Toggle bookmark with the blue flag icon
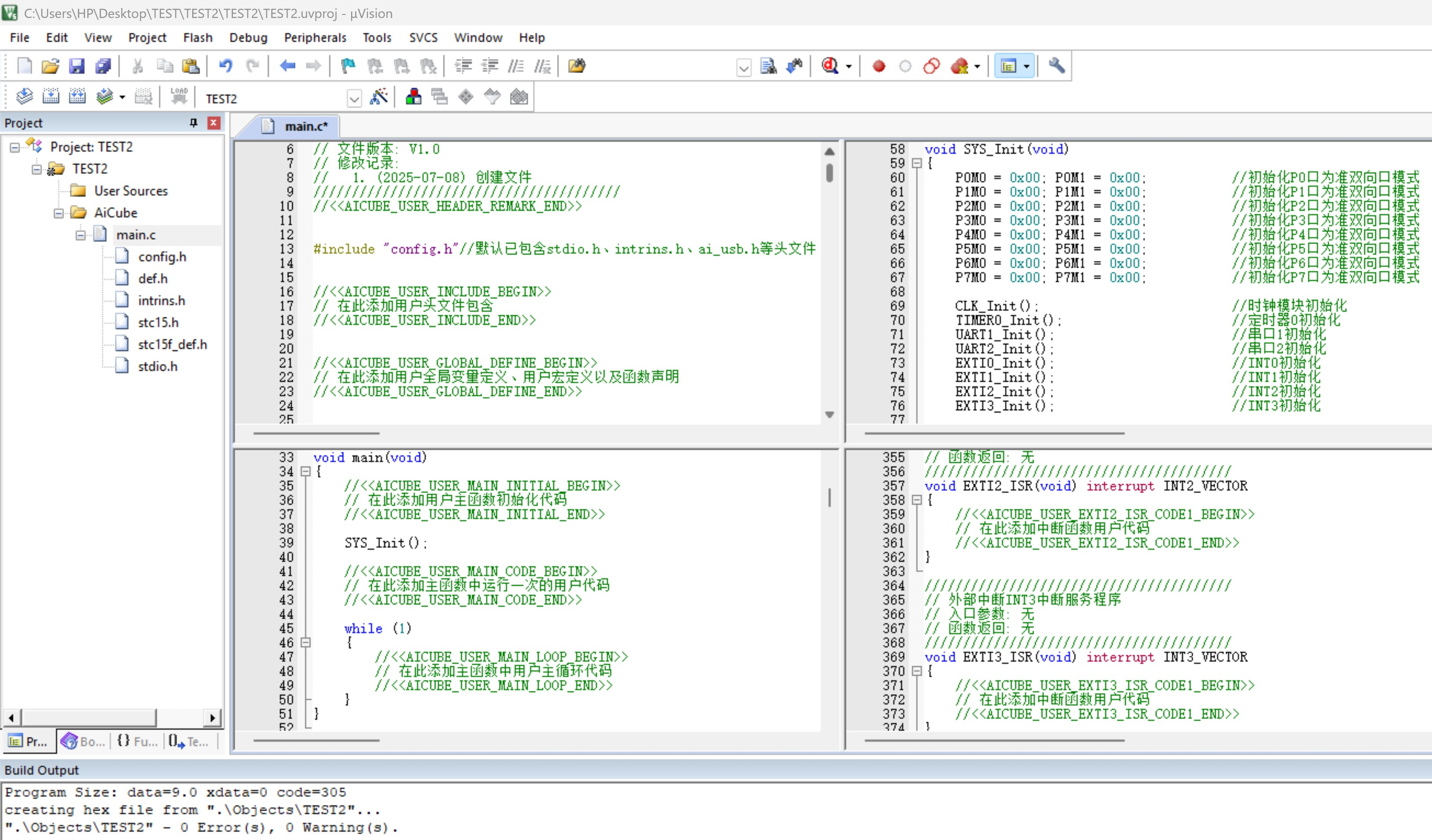 348,66
